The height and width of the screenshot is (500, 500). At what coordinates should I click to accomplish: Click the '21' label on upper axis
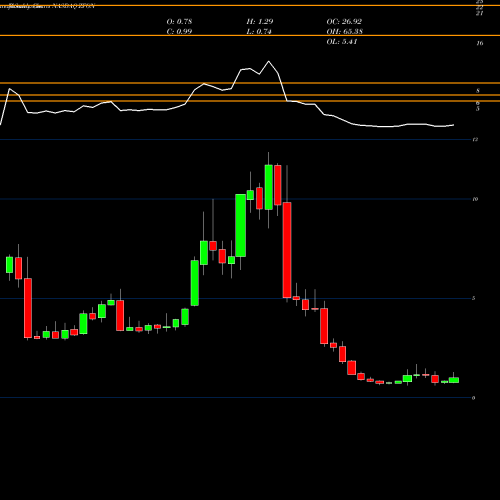point(479,13)
